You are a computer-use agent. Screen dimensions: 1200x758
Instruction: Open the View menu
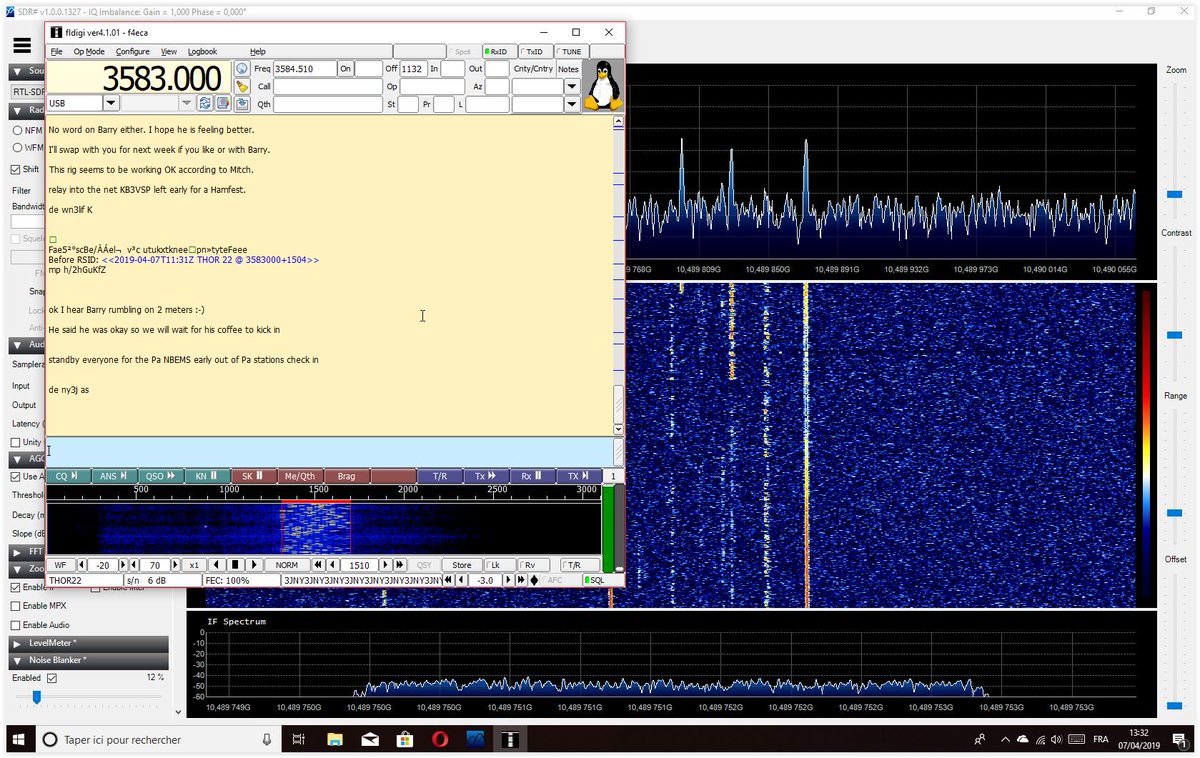click(169, 51)
